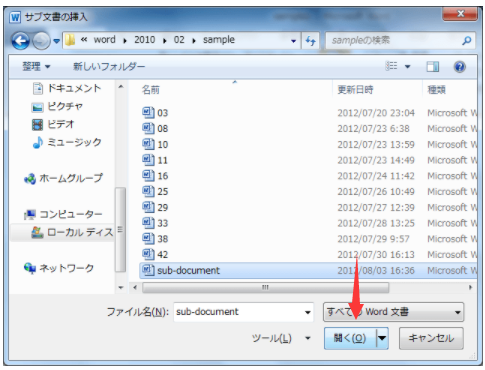Click date 2012/07/26 10:49 of file 25
The height and width of the screenshot is (370, 485).
pos(376,192)
